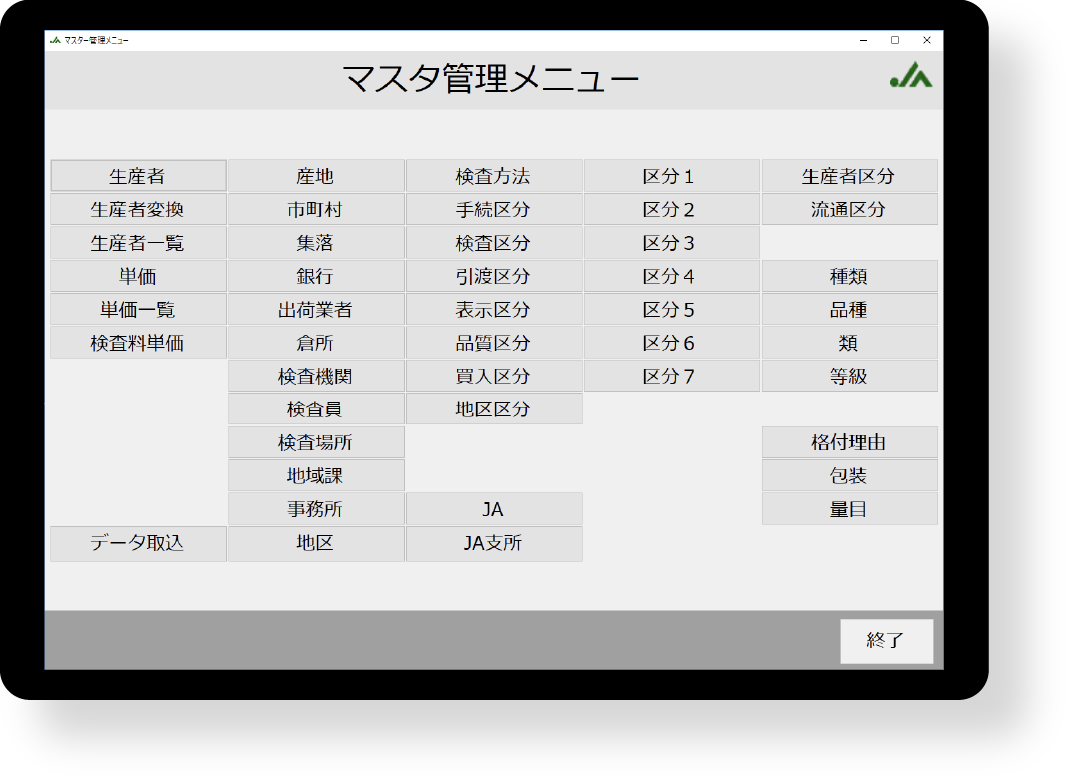Click the データ取込 button

(x=138, y=543)
